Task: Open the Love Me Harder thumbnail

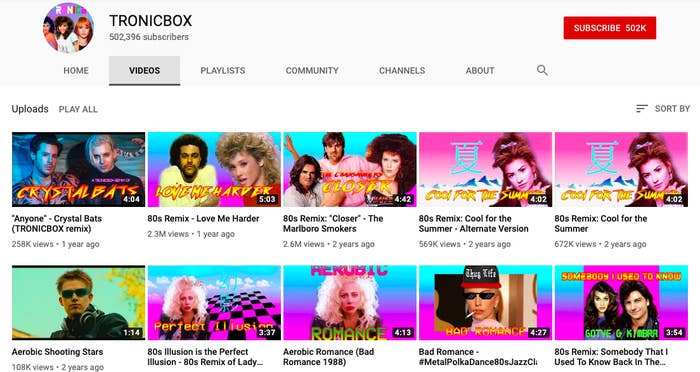Action: point(214,169)
